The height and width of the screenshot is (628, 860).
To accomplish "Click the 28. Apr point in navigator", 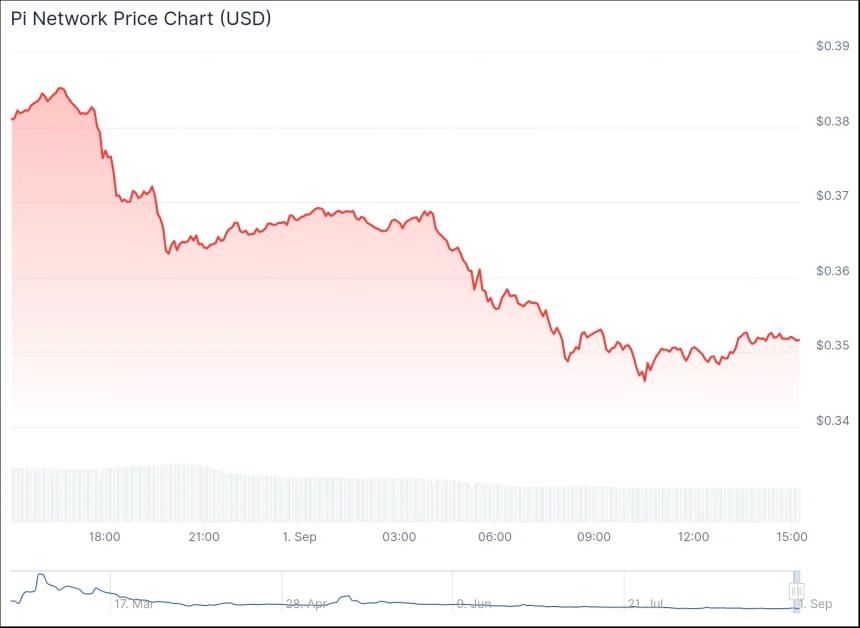I will [307, 604].
